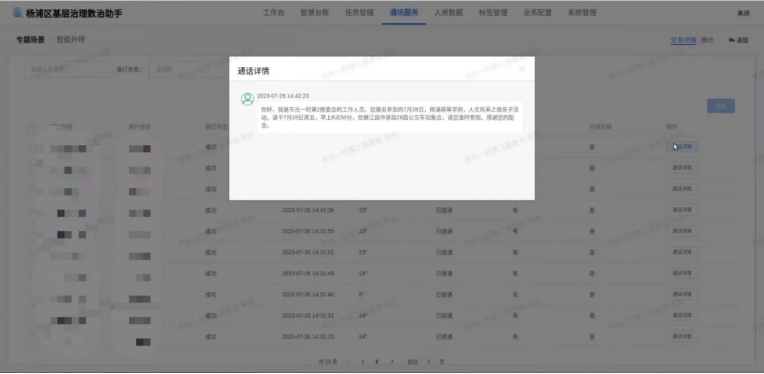Select the 任务详情 view tab
Viewport: 764px width, 374px height.
[x=683, y=40]
